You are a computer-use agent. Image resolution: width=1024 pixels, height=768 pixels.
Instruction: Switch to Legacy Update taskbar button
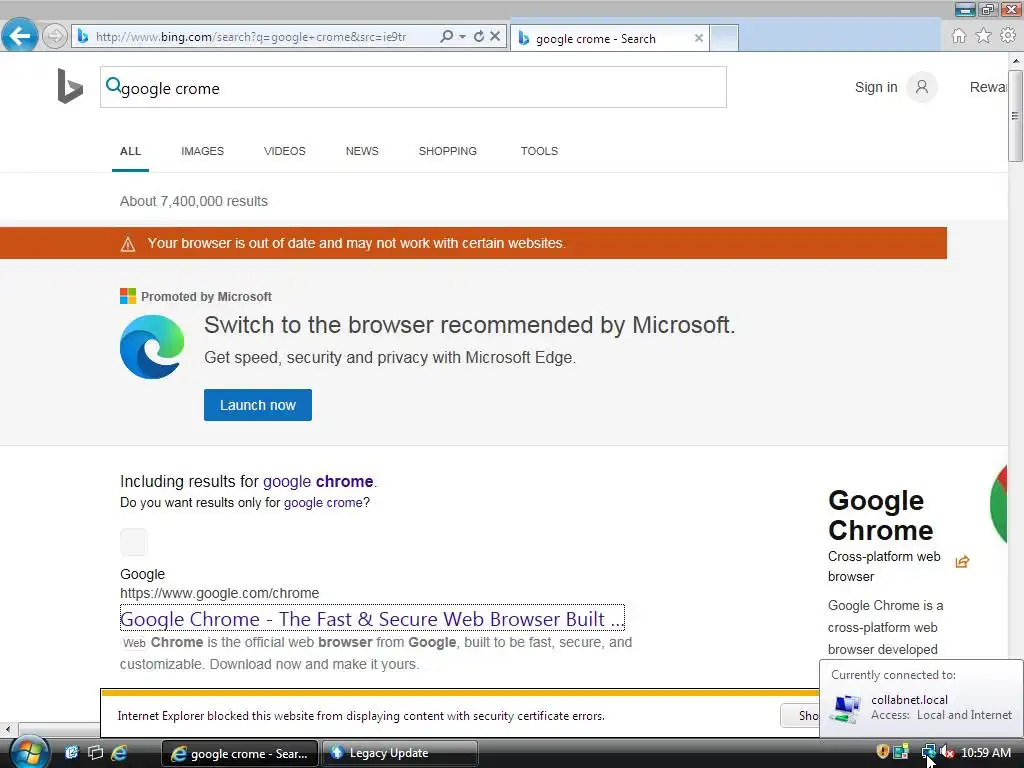[x=400, y=754]
